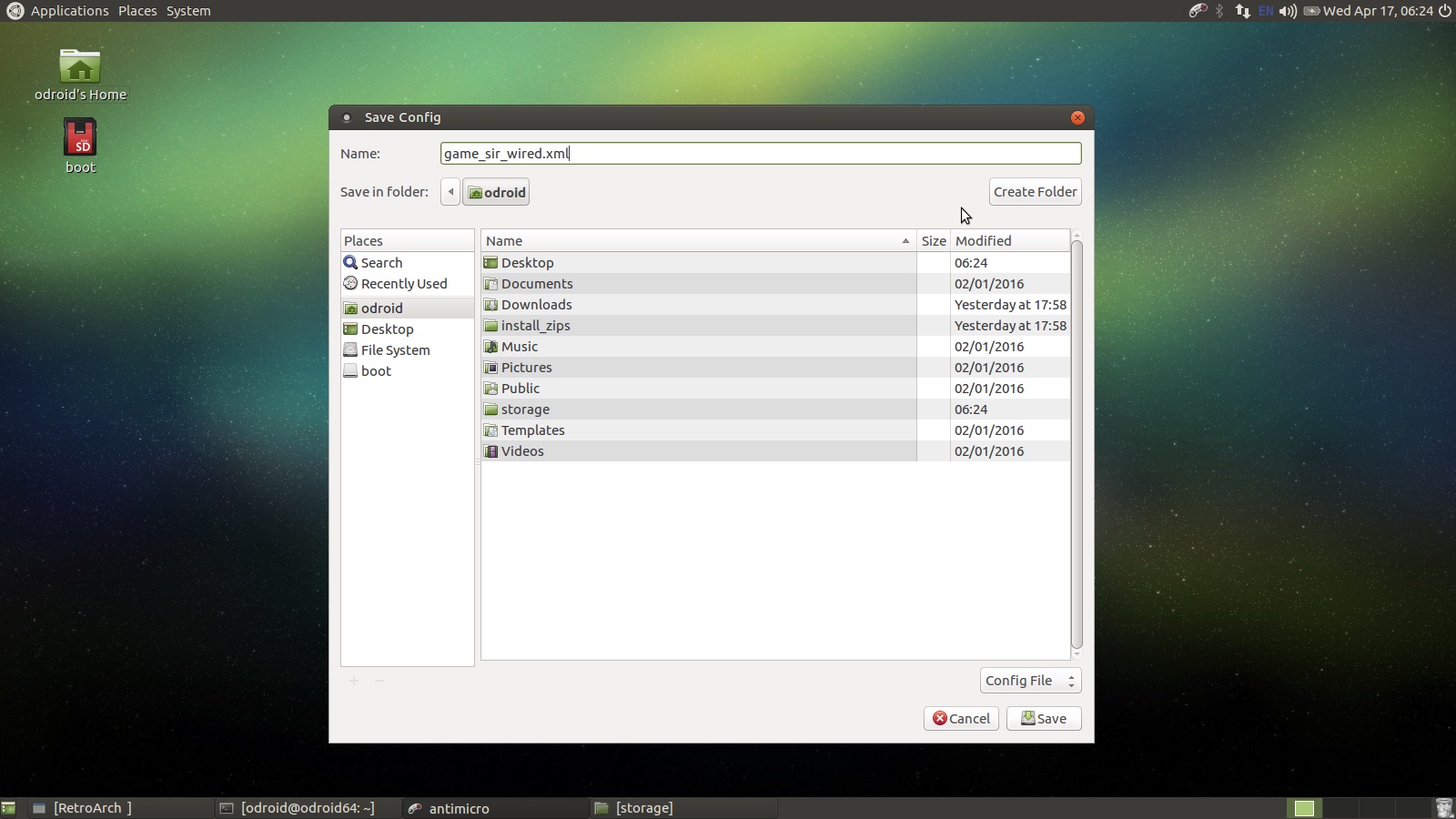Click the file list vertical scrollbar
This screenshot has height=819, width=1456.
[1077, 444]
